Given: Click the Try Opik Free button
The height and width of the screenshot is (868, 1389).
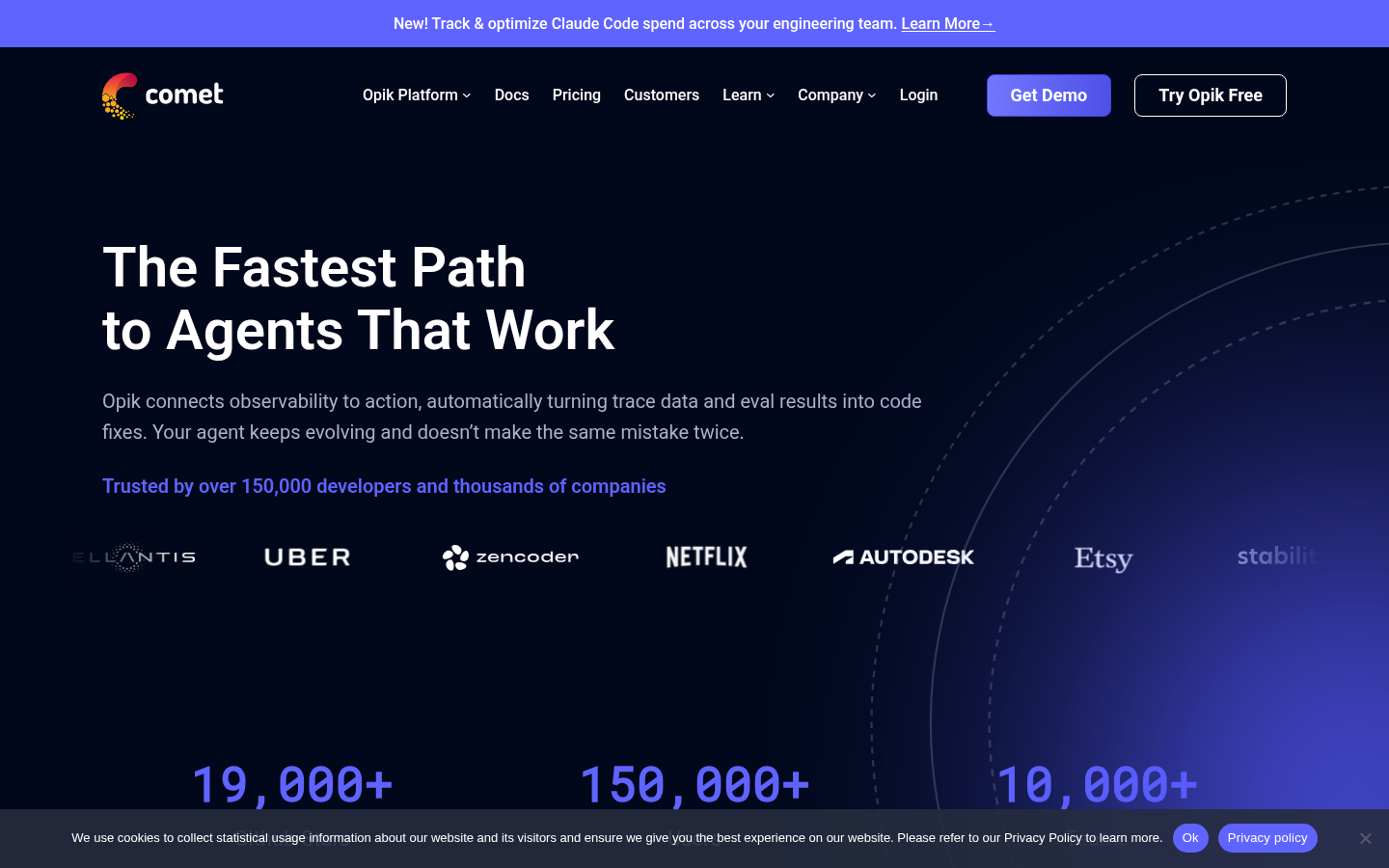Looking at the screenshot, I should point(1211,95).
